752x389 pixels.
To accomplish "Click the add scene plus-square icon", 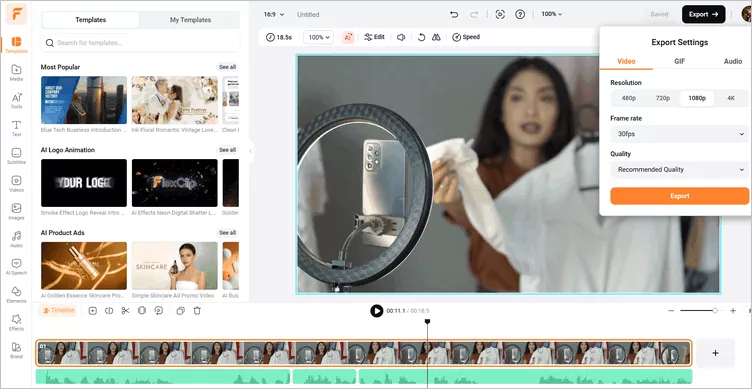I will click(x=93, y=311).
